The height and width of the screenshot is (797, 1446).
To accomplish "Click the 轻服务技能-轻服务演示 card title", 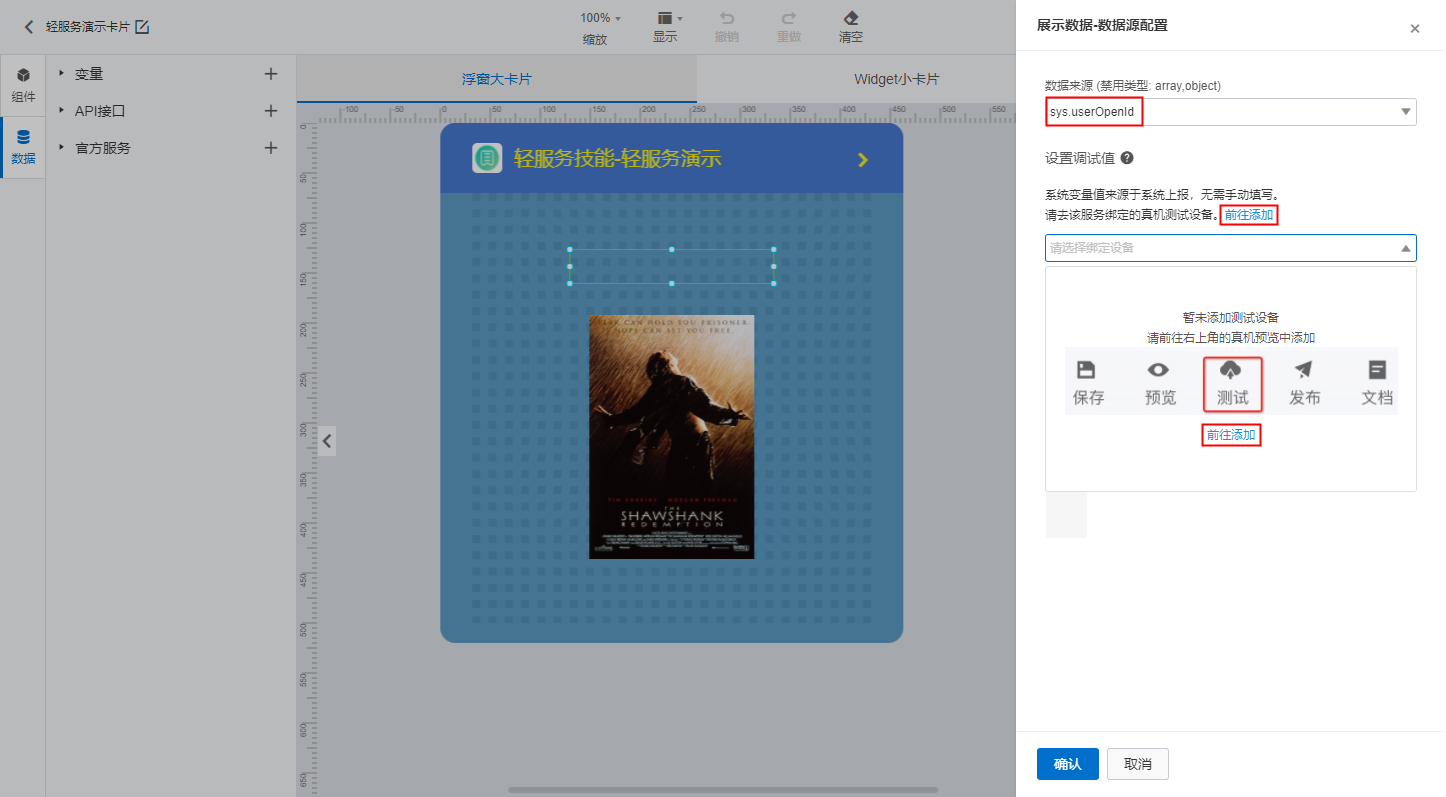I will coord(617,158).
